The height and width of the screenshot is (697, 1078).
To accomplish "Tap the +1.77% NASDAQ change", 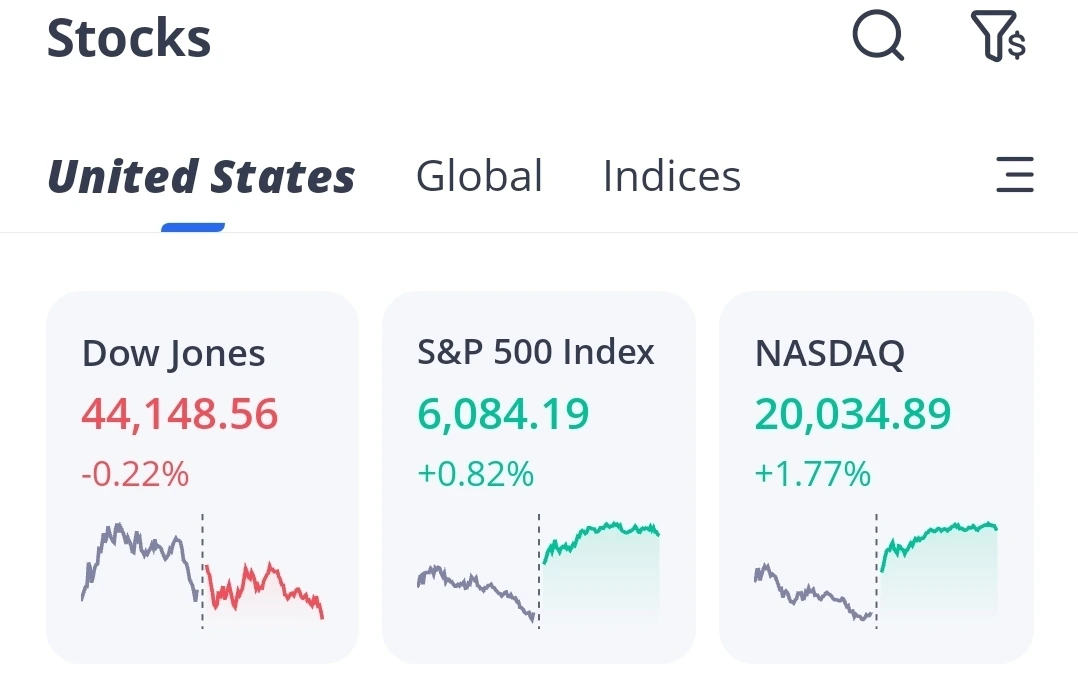I will pos(812,474).
